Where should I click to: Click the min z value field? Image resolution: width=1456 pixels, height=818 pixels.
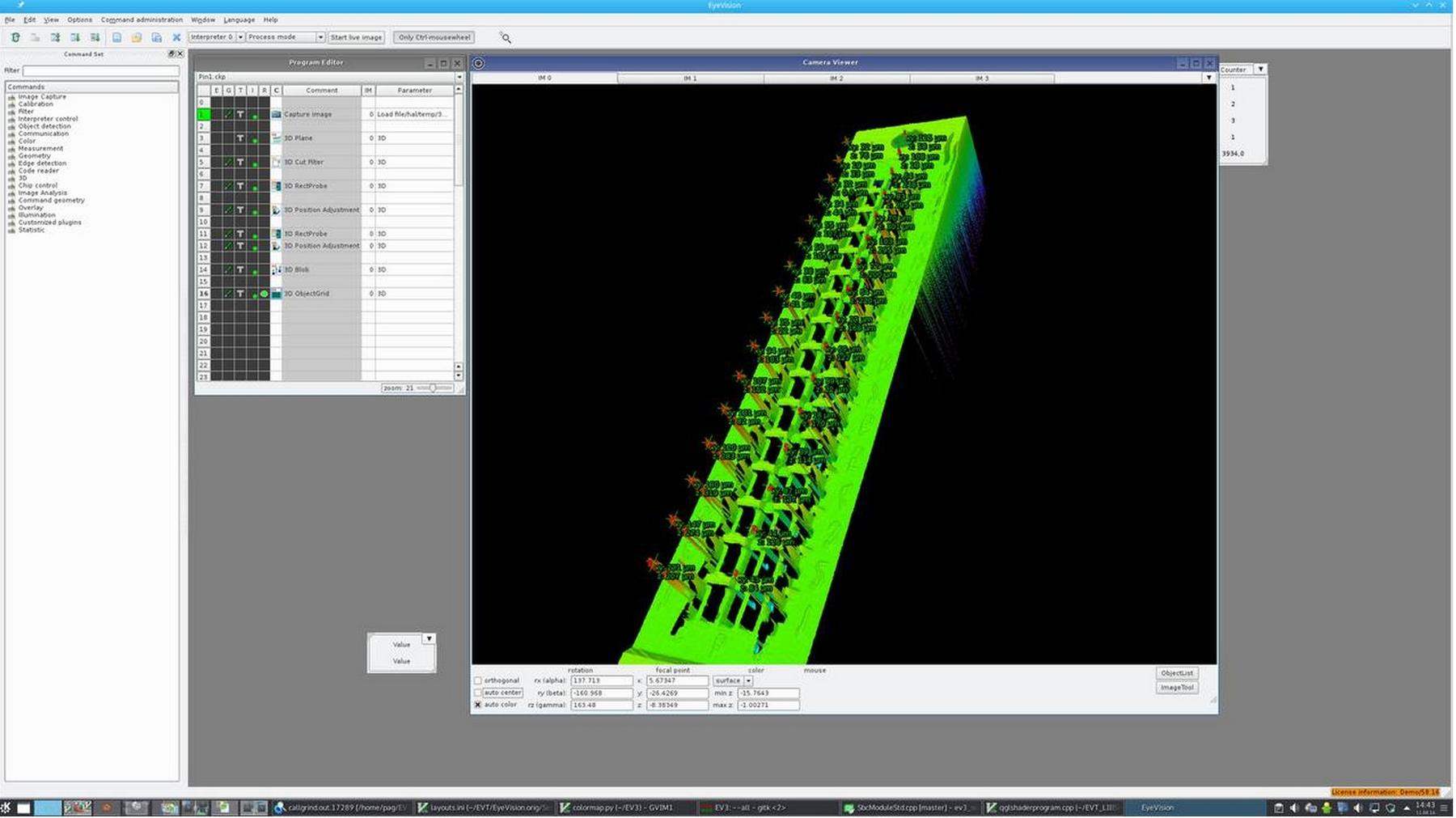pos(768,693)
